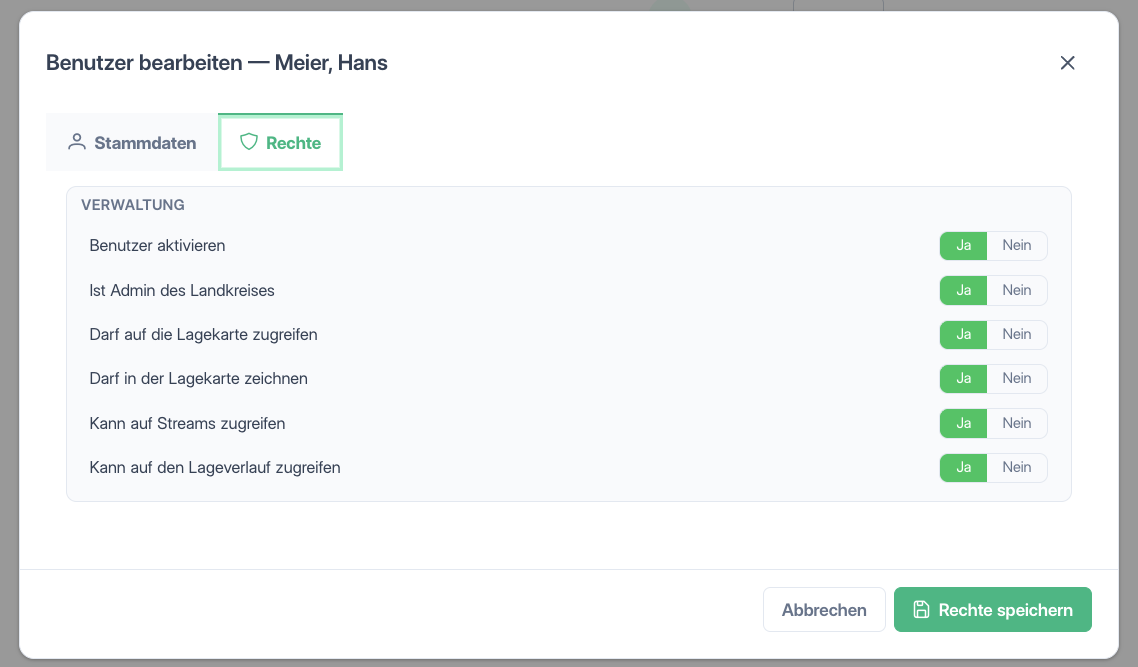Close the Benutzer bearbeiten dialog with X

coord(1067,63)
